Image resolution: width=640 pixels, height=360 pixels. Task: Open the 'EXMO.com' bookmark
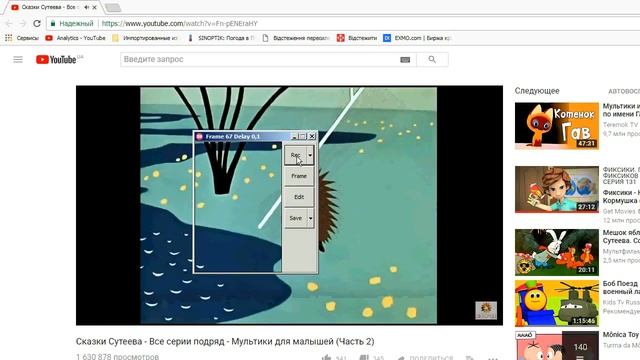point(417,38)
